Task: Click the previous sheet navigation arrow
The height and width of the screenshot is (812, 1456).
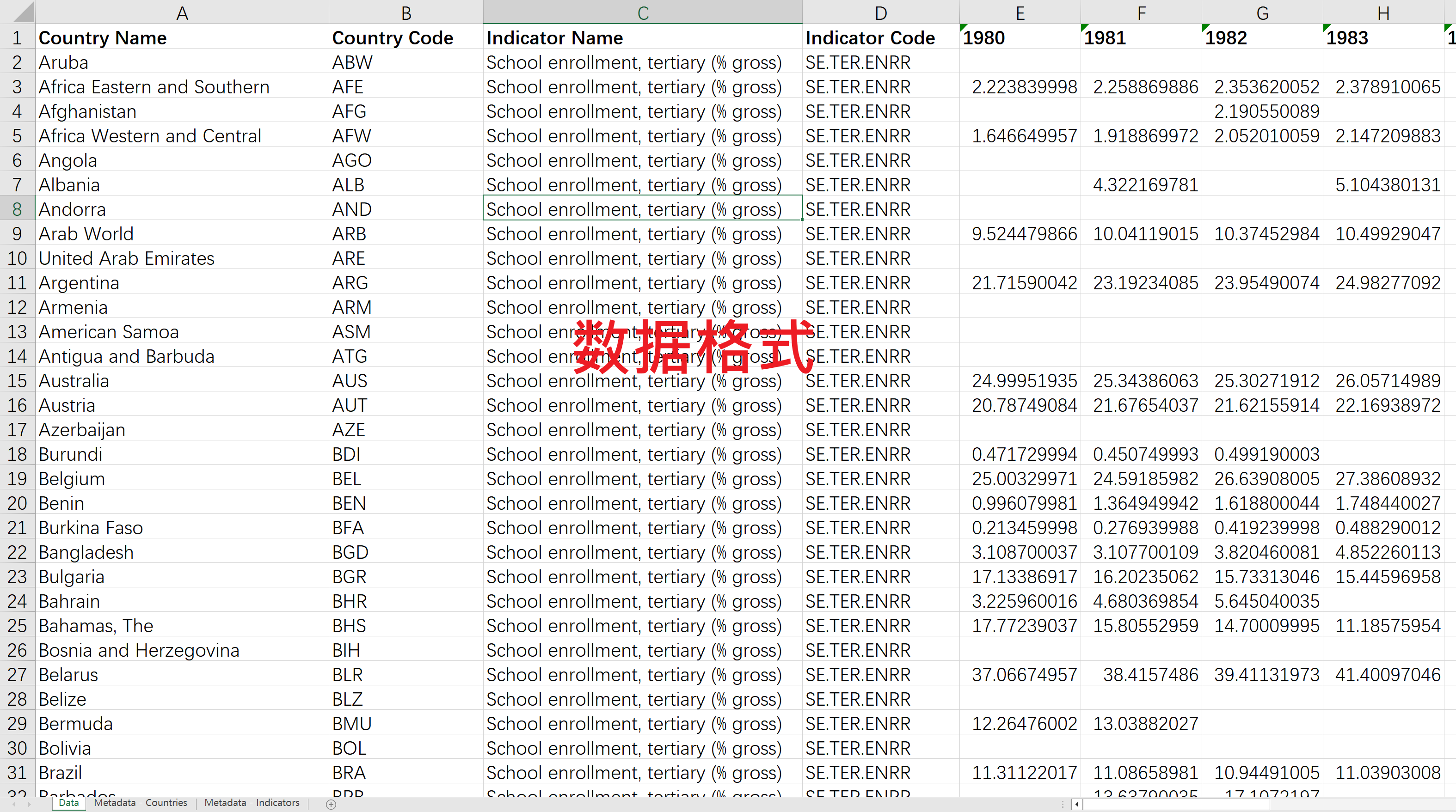Action: tap(14, 804)
